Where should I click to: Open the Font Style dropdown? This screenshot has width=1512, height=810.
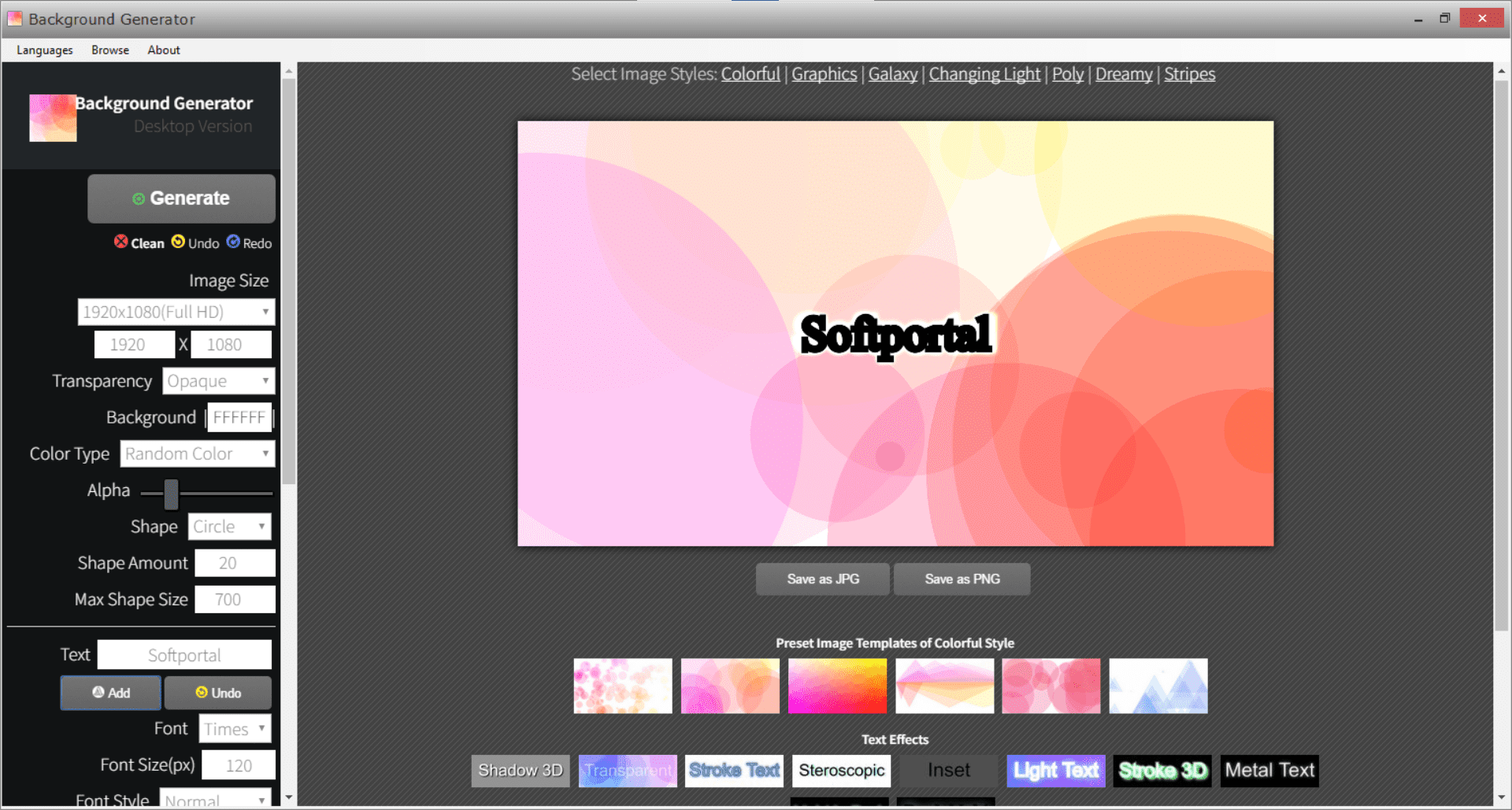coord(217,798)
